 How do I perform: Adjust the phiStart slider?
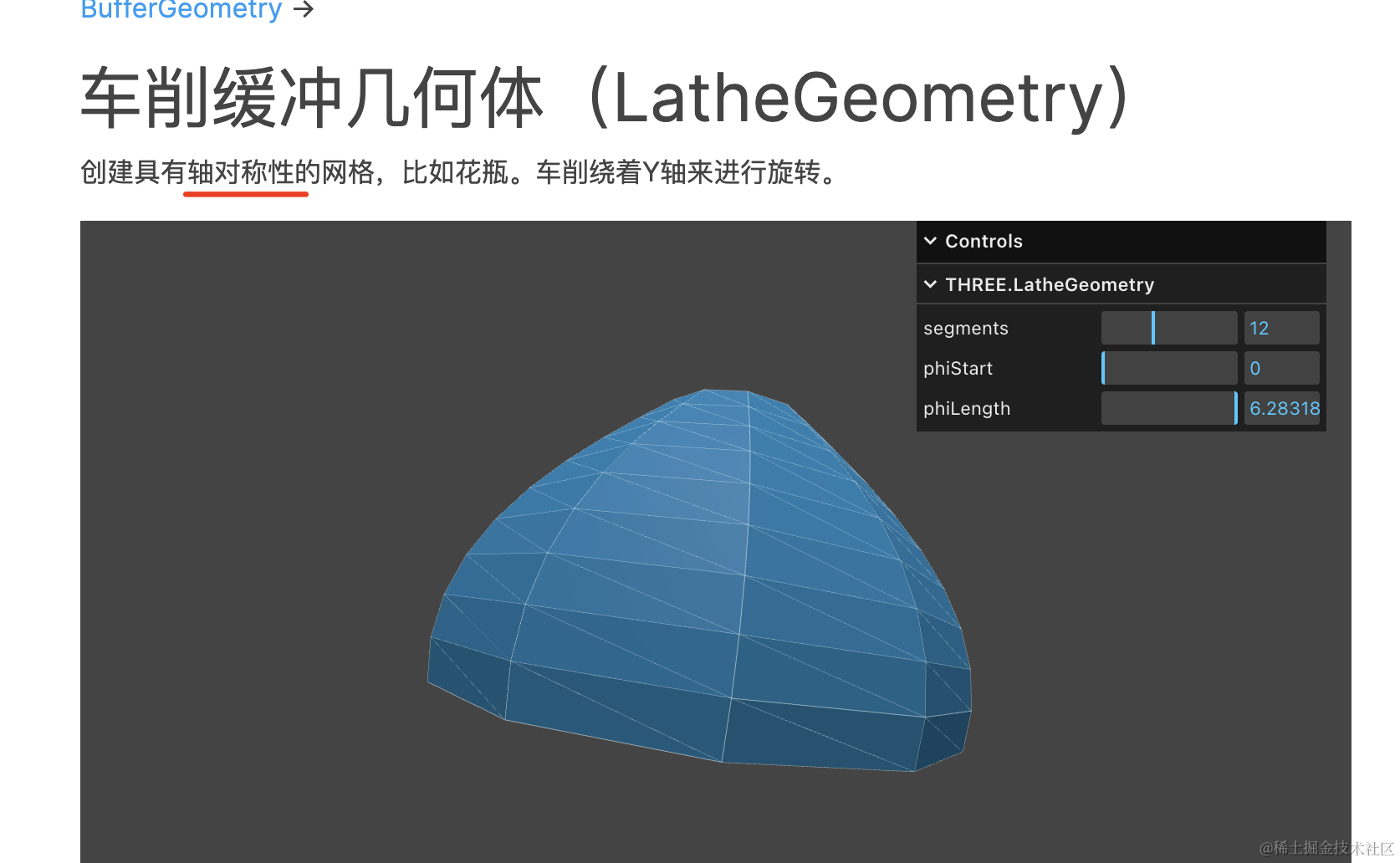pos(1169,368)
